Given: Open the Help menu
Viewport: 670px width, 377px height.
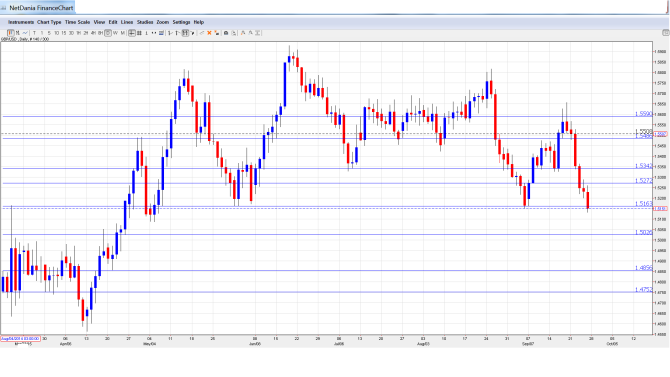Looking at the screenshot, I should coord(199,22).
